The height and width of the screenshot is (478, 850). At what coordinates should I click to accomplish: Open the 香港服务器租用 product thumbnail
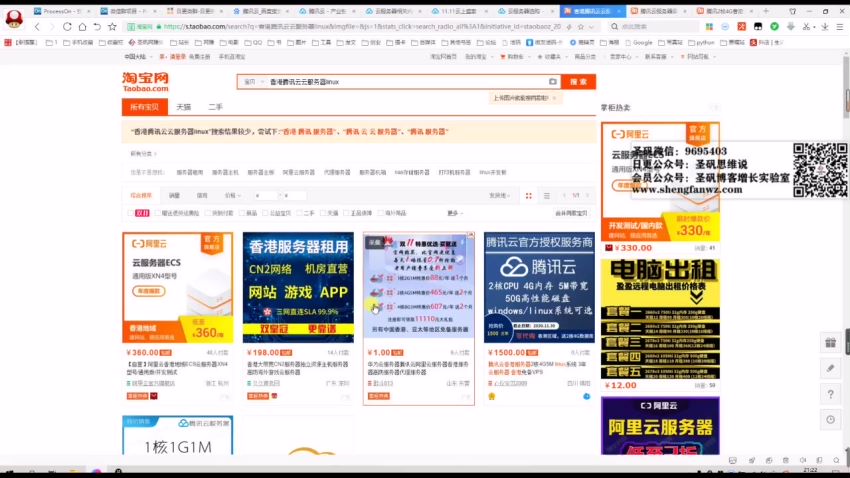coord(298,288)
